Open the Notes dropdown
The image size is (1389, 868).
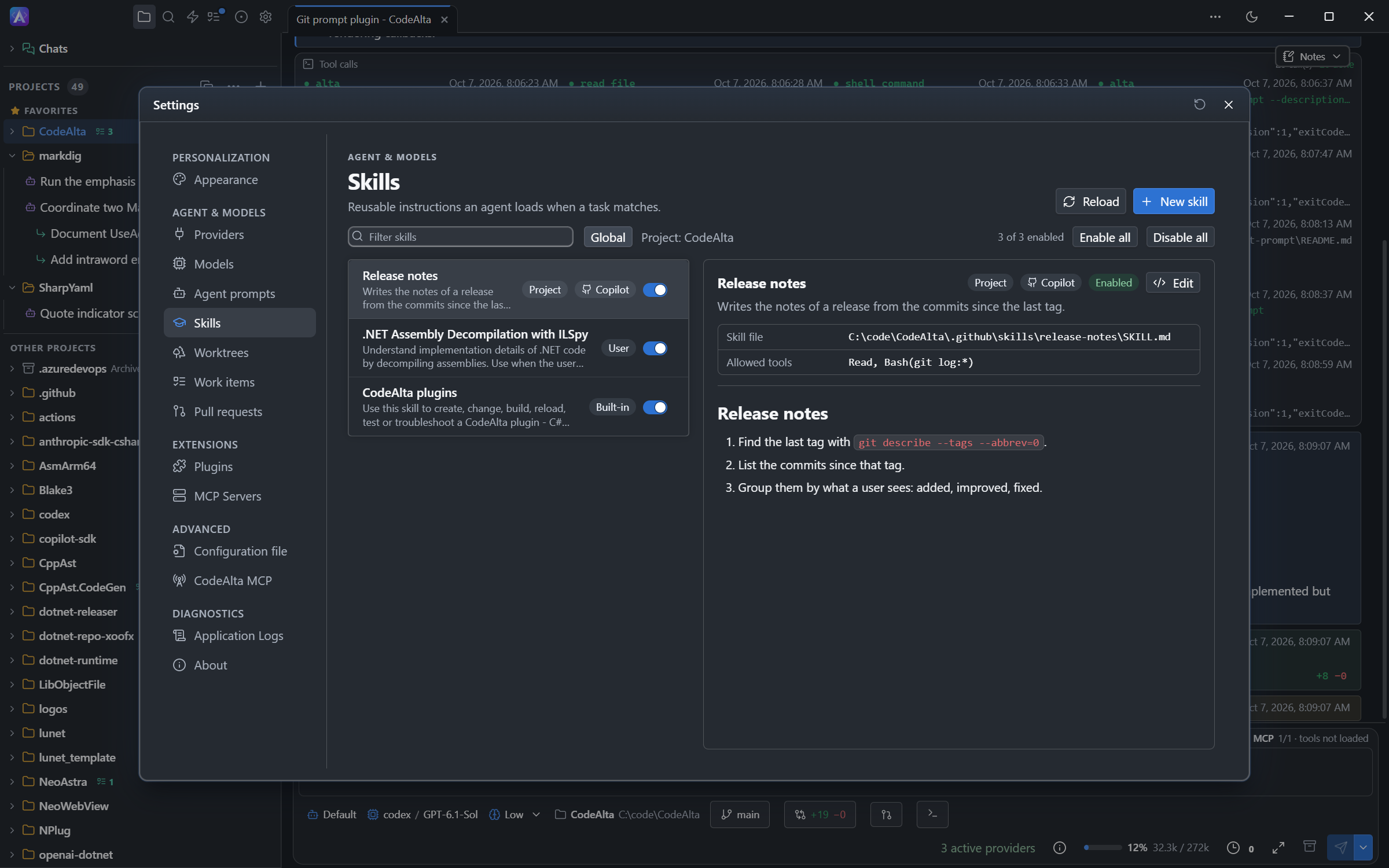(x=1312, y=56)
